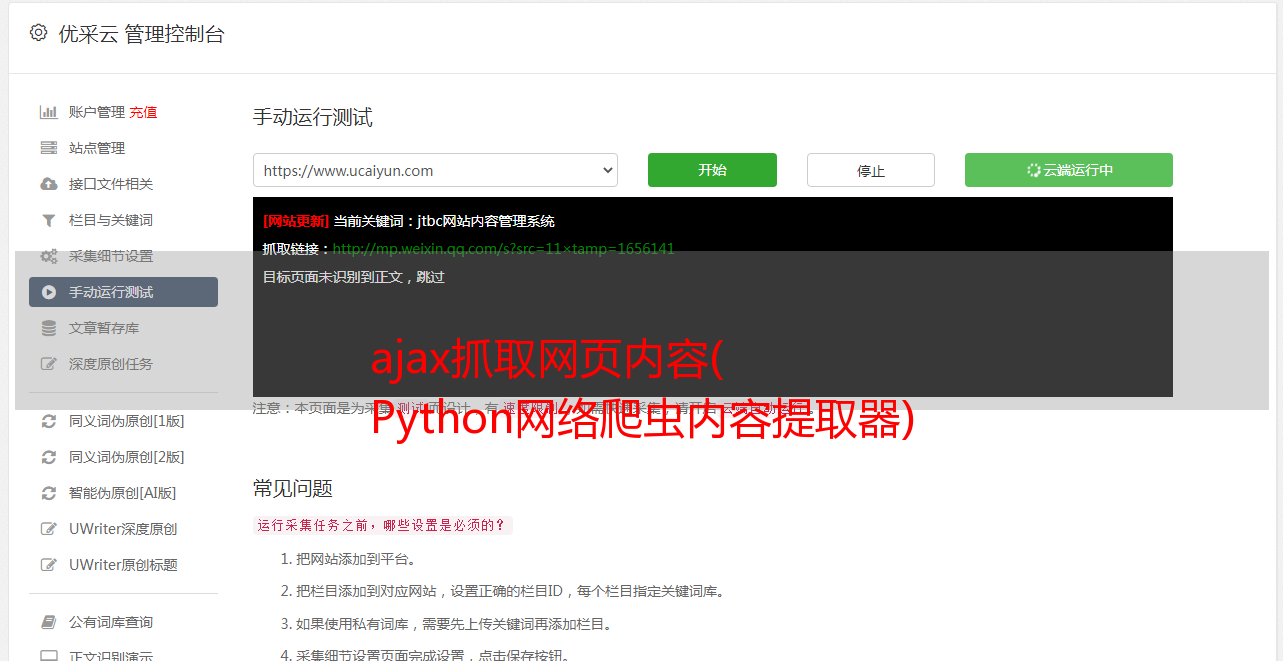Click the 优采云 管理控制台 title
This screenshot has width=1283, height=661.
[141, 34]
